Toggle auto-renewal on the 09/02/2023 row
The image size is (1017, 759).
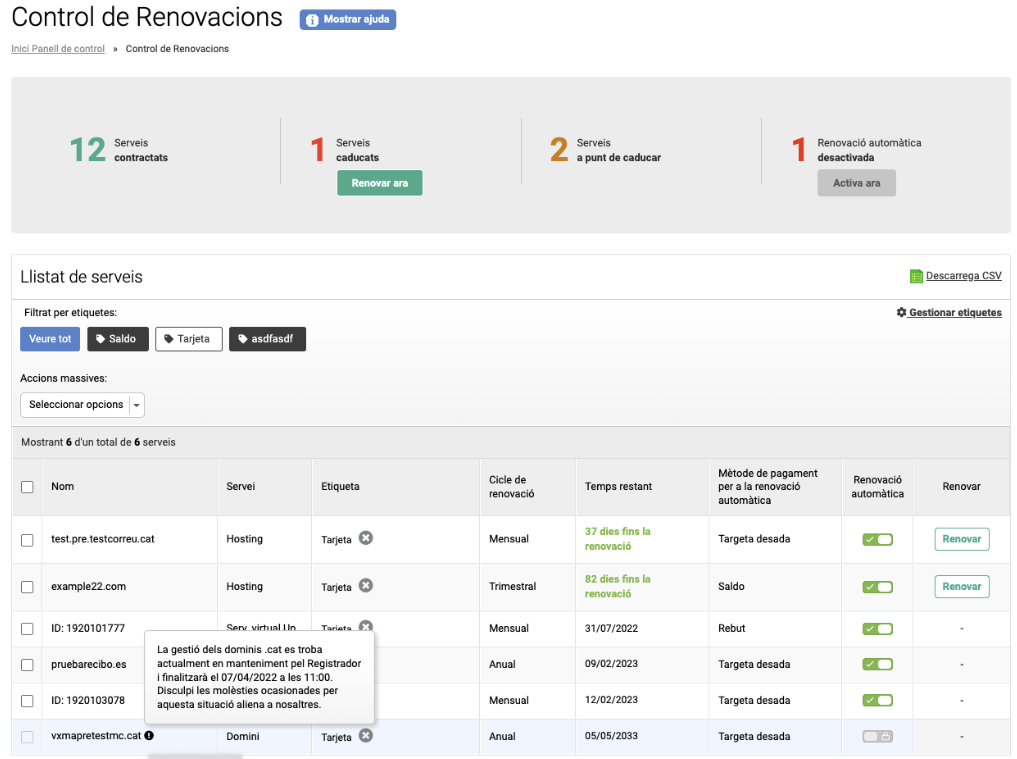coord(878,665)
